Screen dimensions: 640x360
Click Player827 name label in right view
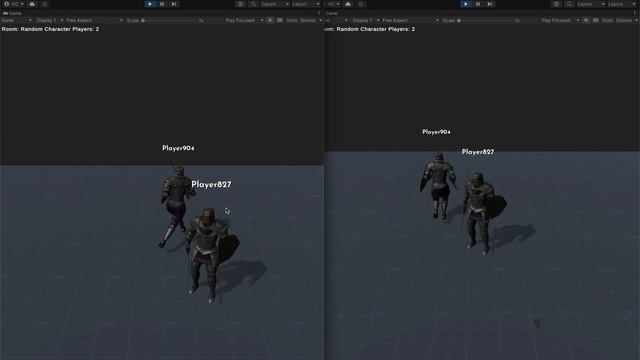pos(478,152)
